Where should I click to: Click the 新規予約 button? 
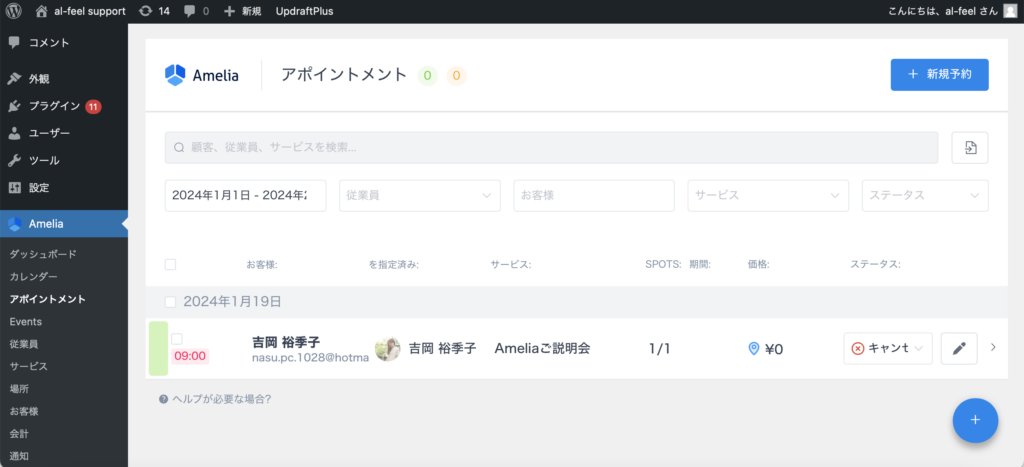[939, 75]
